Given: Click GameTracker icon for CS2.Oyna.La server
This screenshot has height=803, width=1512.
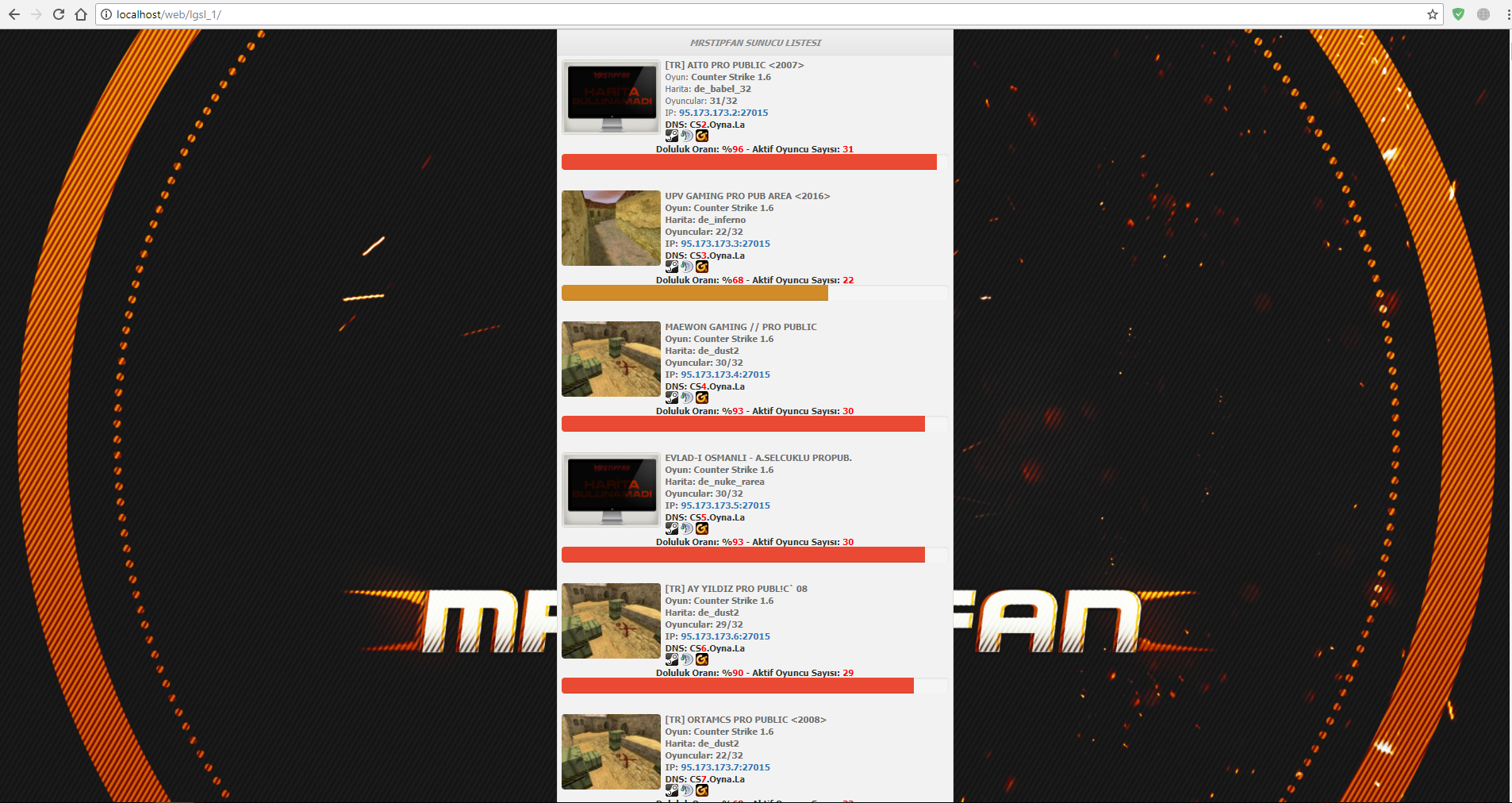Looking at the screenshot, I should (x=702, y=136).
